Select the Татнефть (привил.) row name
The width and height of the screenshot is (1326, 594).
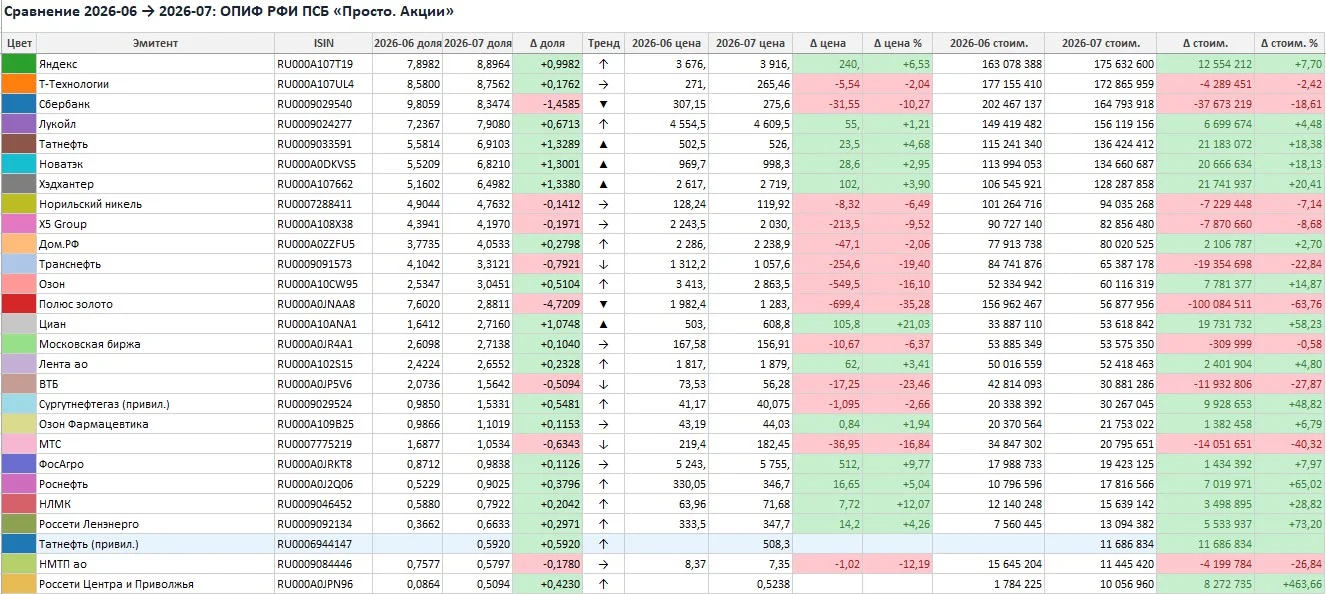pos(155,544)
